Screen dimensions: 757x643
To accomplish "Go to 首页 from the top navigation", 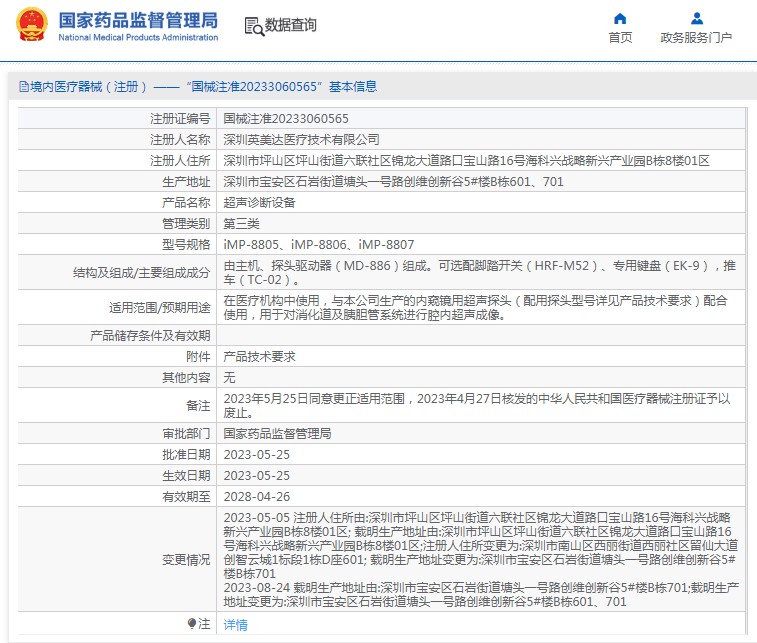I will [x=620, y=38].
